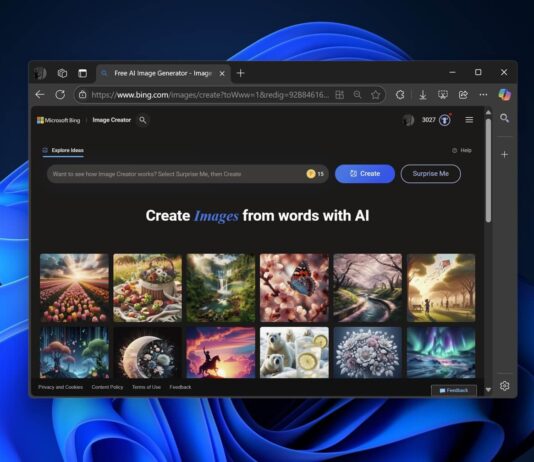Open the butterfly on blossoms thumbnail
The height and width of the screenshot is (462, 534).
(x=294, y=288)
